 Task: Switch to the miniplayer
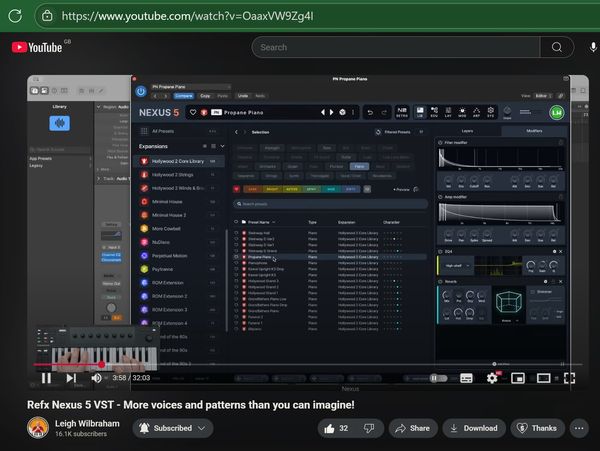pos(518,378)
